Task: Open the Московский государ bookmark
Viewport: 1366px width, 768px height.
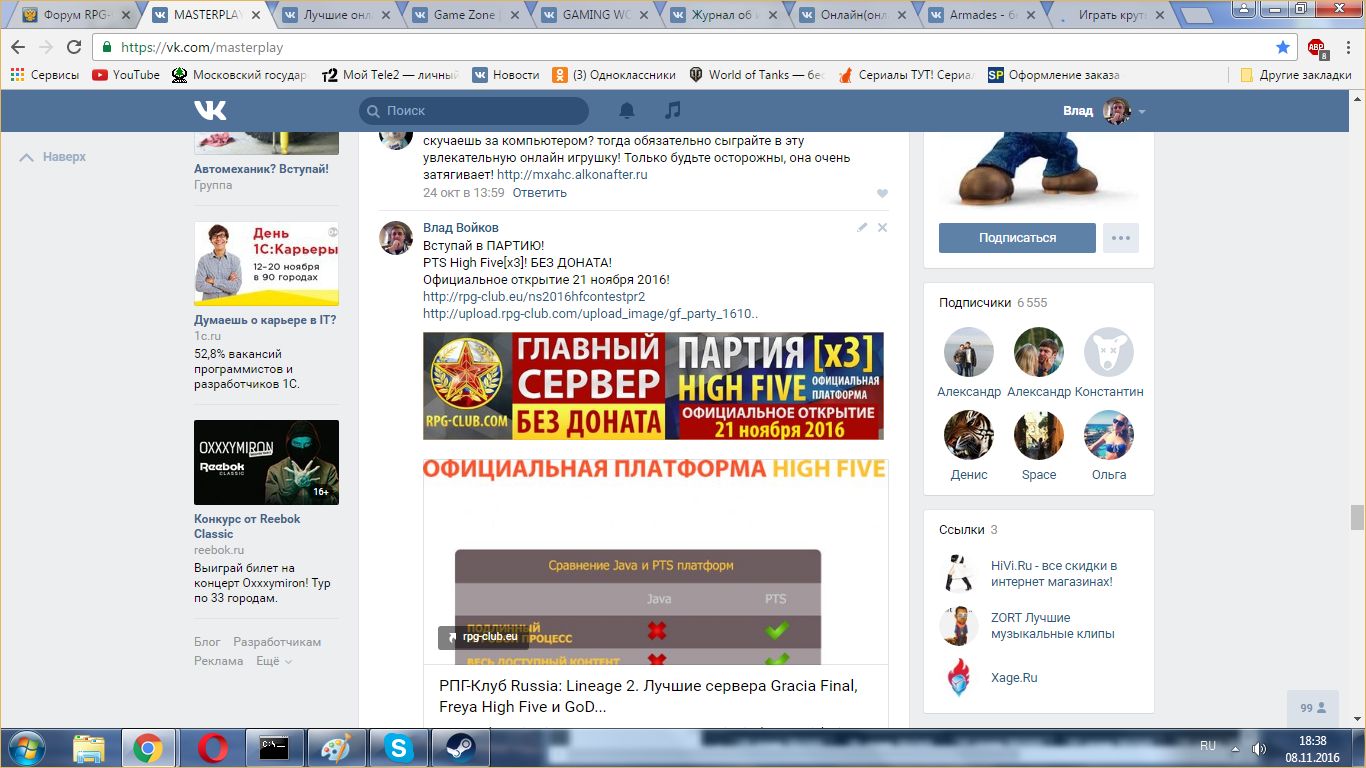Action: [x=240, y=75]
